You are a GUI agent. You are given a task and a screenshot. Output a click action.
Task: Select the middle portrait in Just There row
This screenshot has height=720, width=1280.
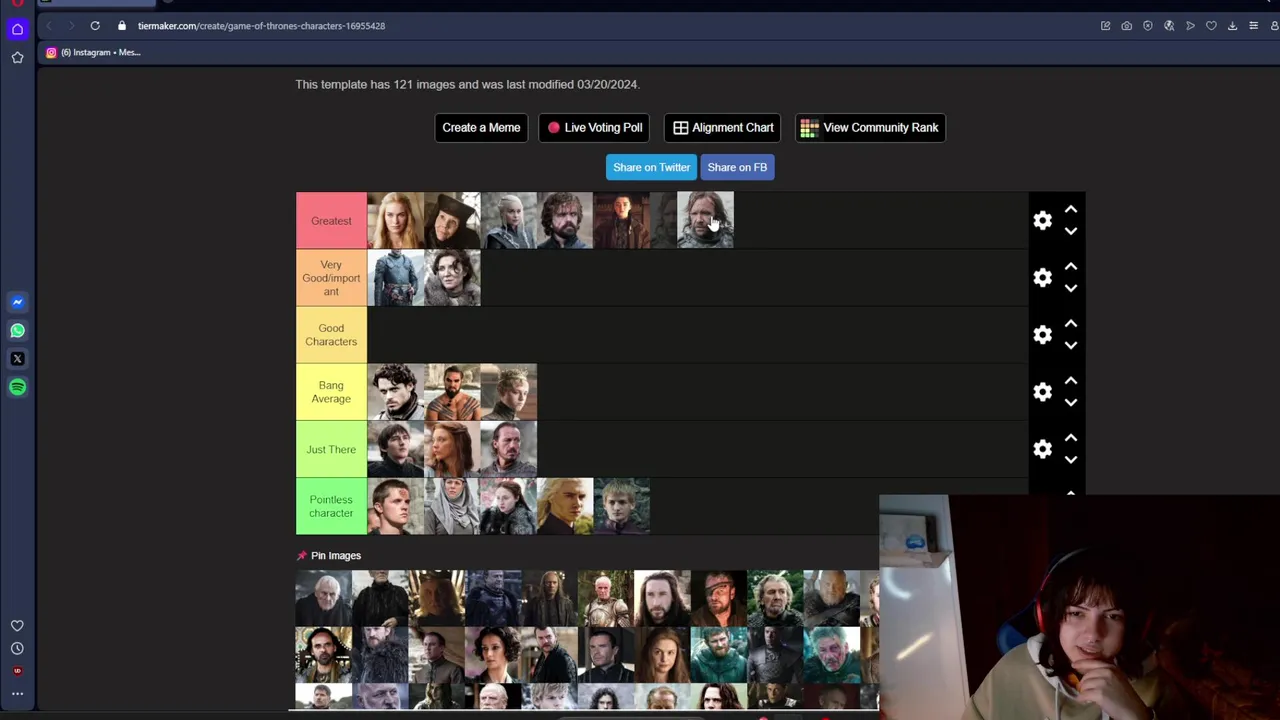(452, 449)
